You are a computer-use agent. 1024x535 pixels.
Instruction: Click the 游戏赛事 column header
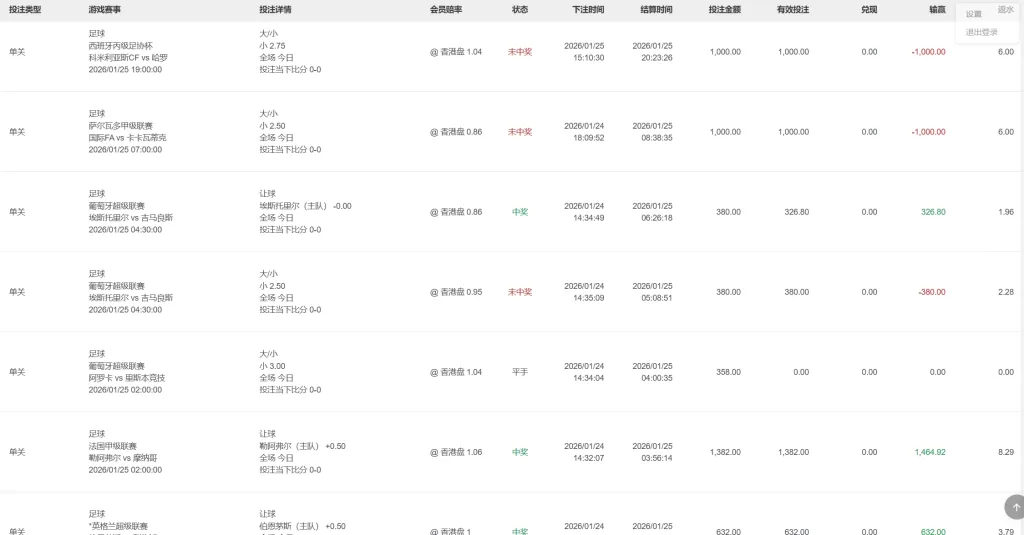105,9
